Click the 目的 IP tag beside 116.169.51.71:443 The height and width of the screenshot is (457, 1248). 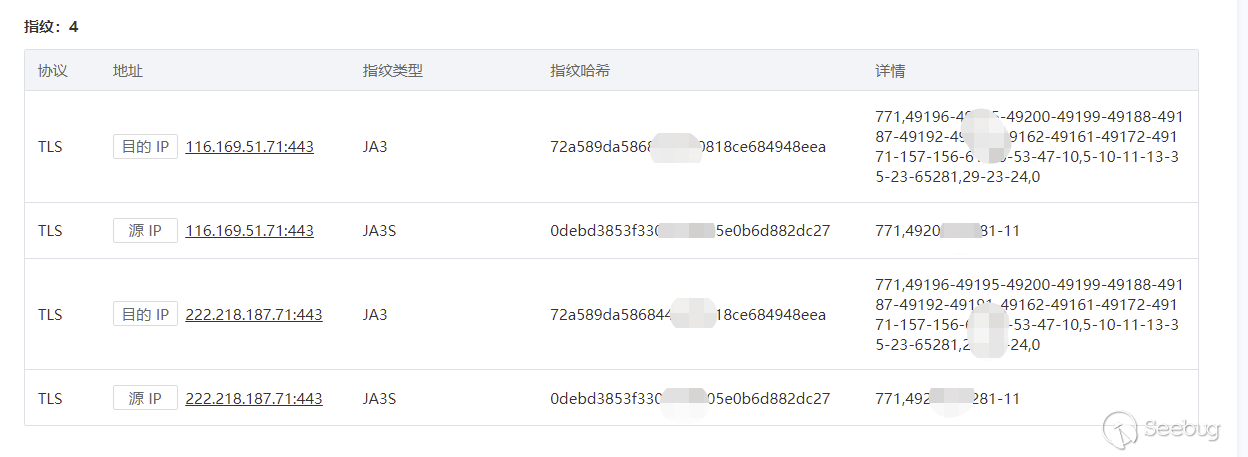(x=145, y=147)
